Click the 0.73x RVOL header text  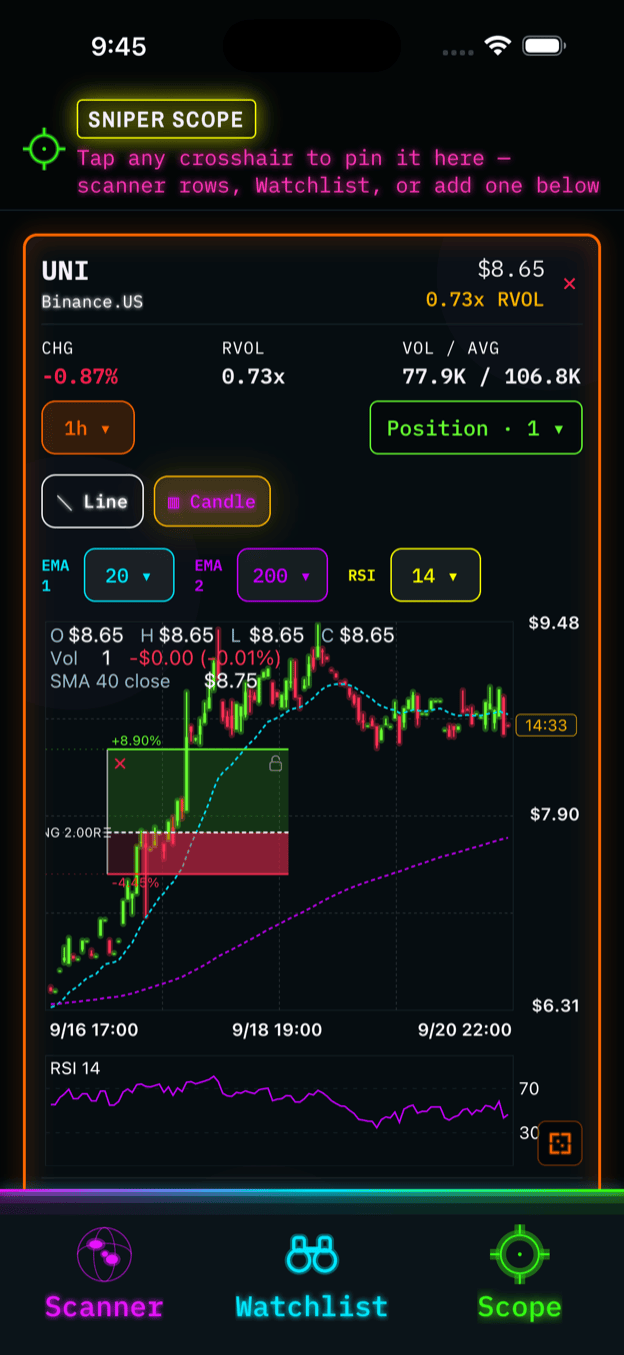(485, 300)
